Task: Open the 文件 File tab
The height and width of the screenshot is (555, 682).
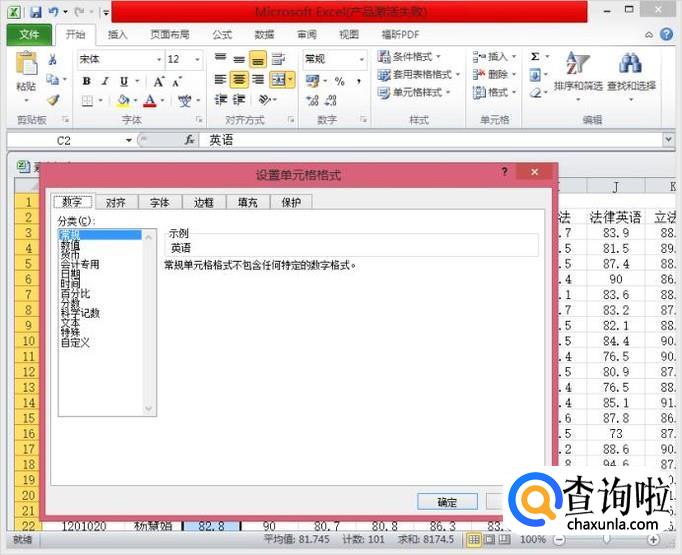Action: (x=29, y=34)
